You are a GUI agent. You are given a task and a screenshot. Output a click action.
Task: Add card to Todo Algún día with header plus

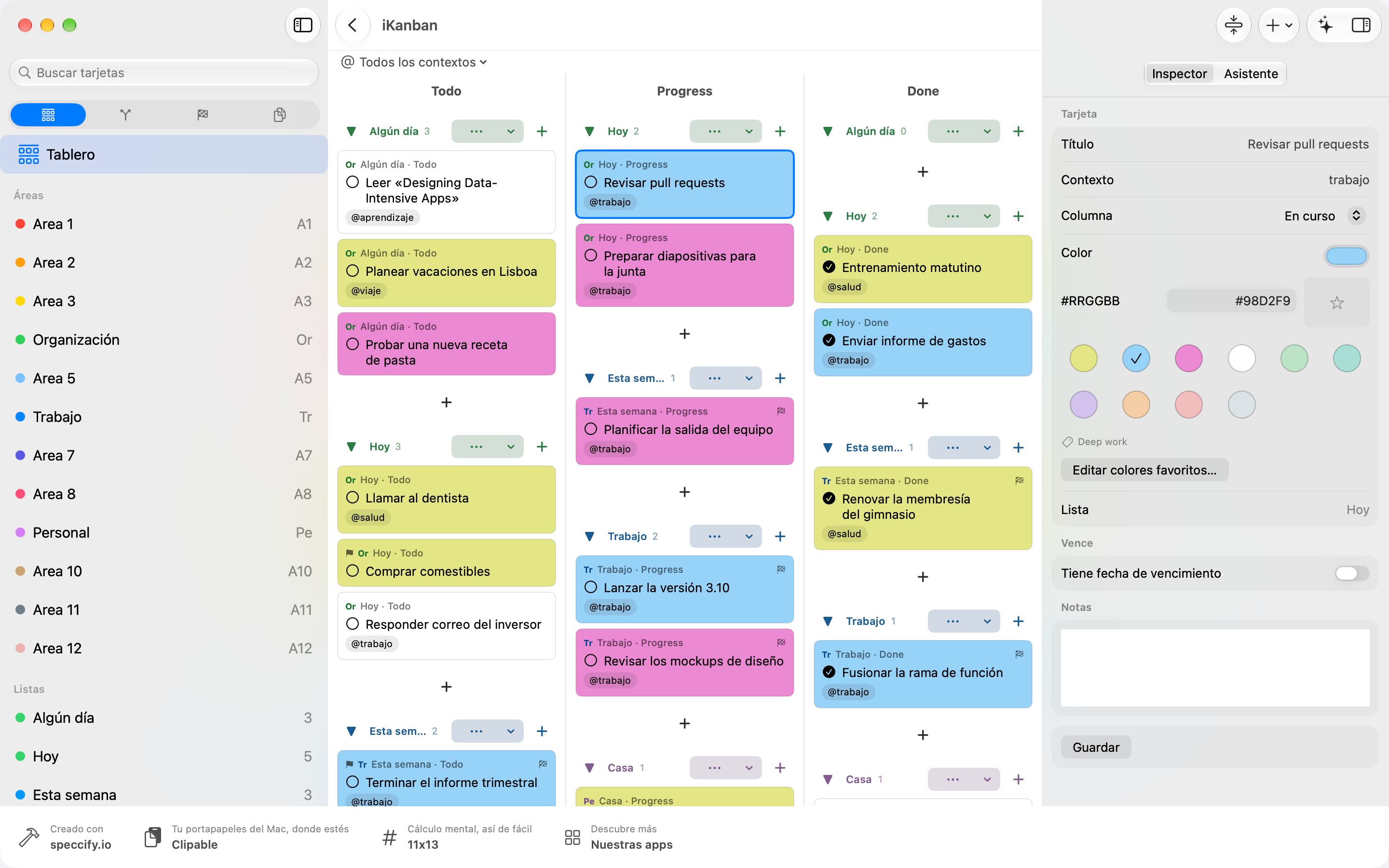542,132
